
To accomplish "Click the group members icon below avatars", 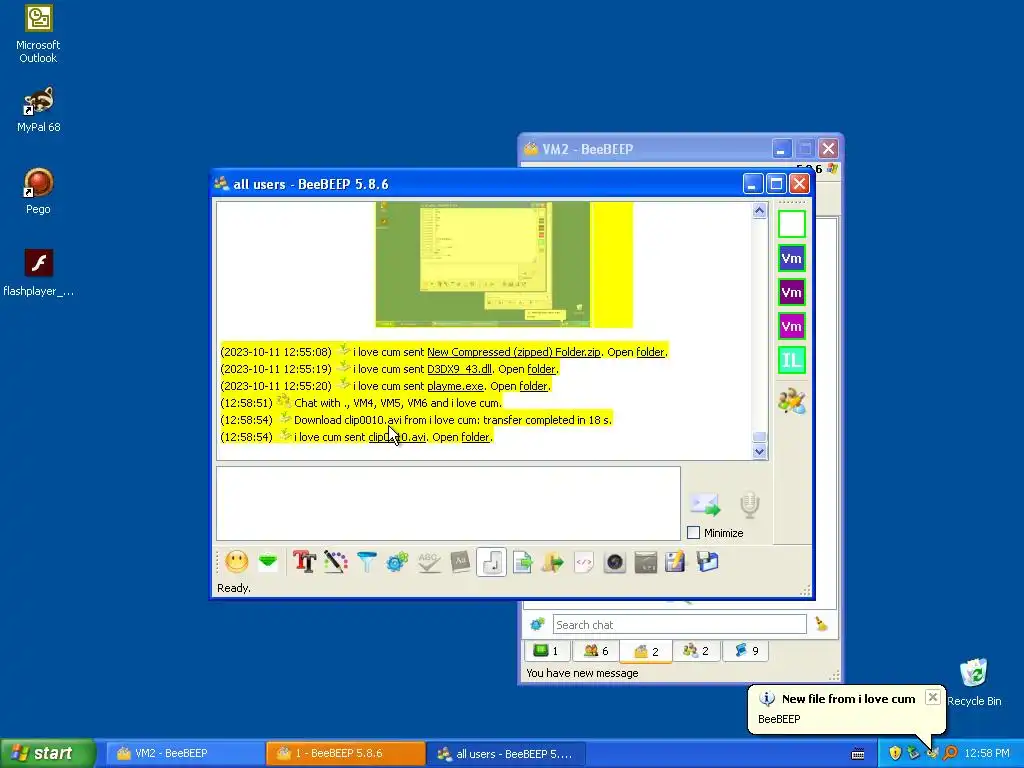I will pyautogui.click(x=792, y=401).
